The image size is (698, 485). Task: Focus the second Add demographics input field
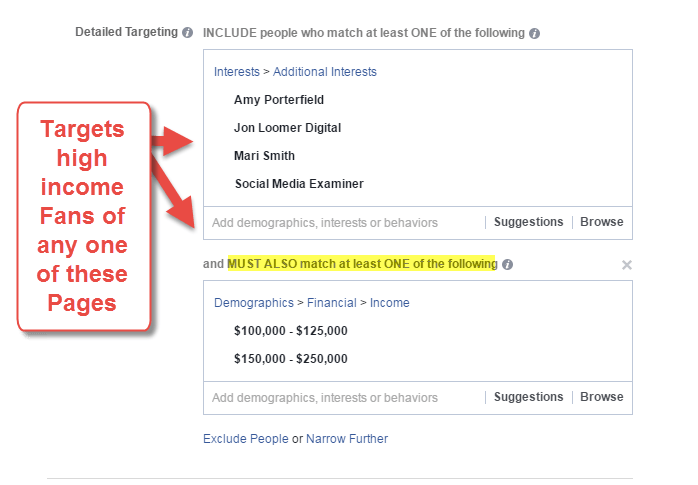tap(343, 397)
